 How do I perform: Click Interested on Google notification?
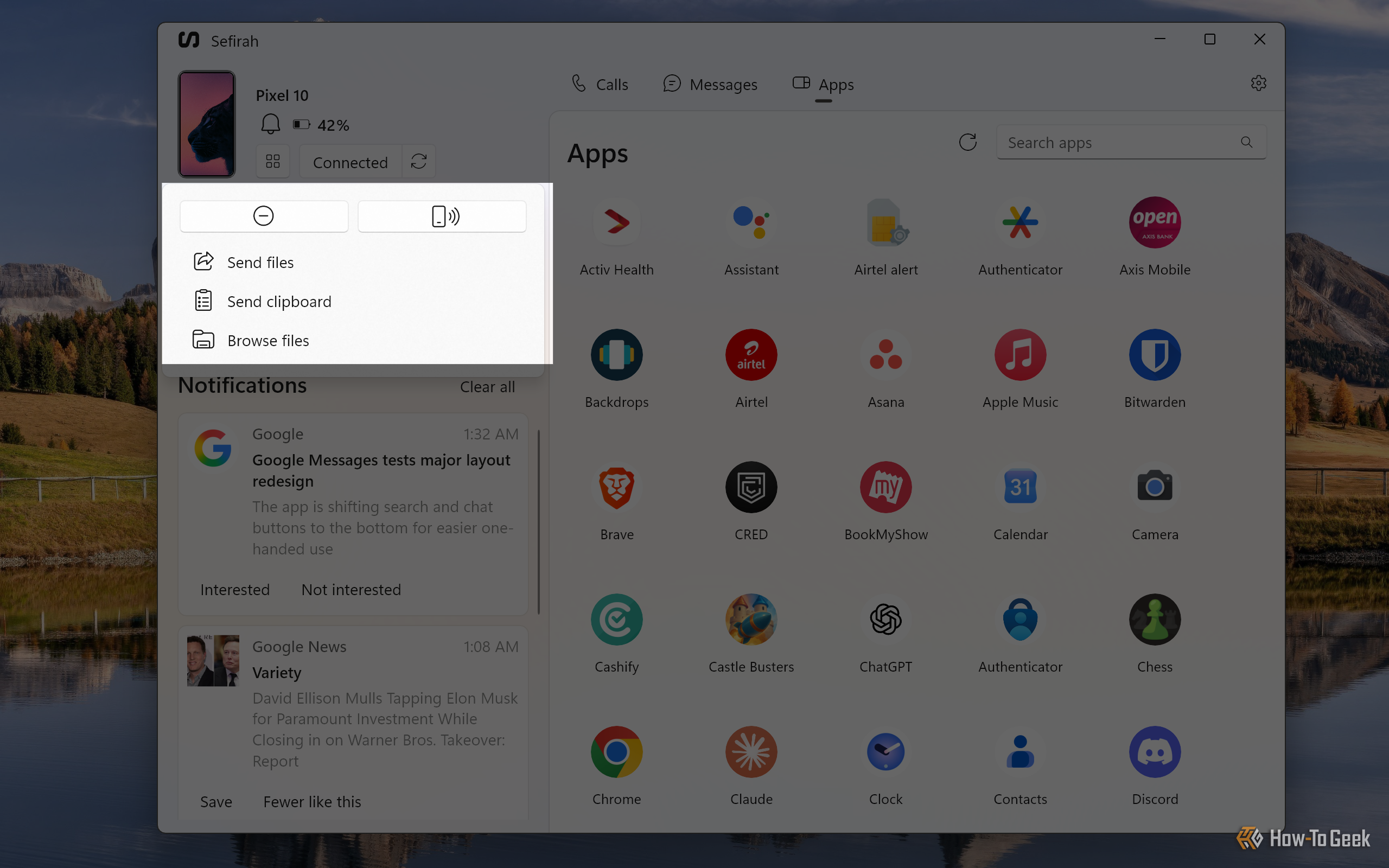[x=235, y=590]
